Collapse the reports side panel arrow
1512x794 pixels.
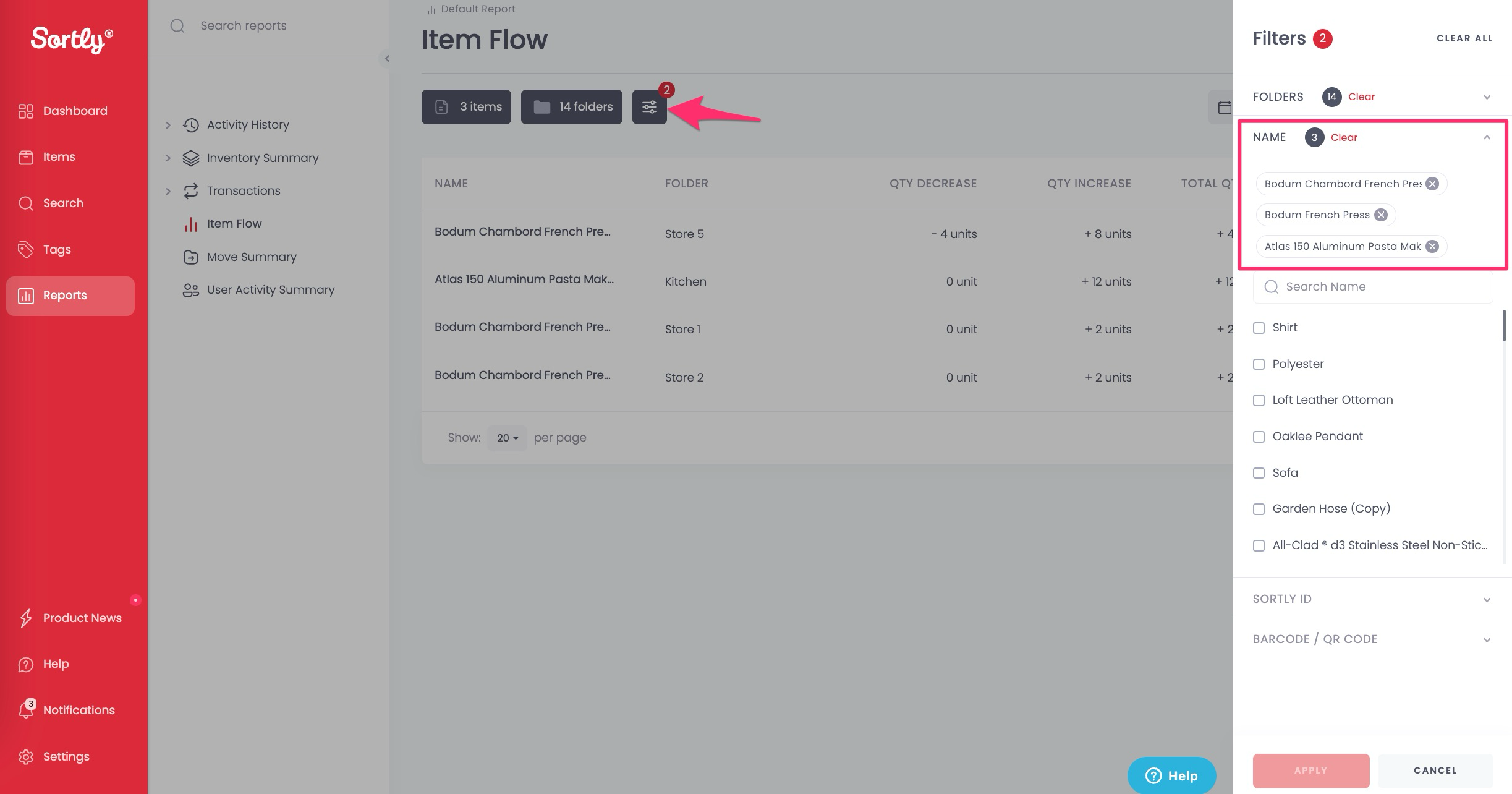point(387,59)
